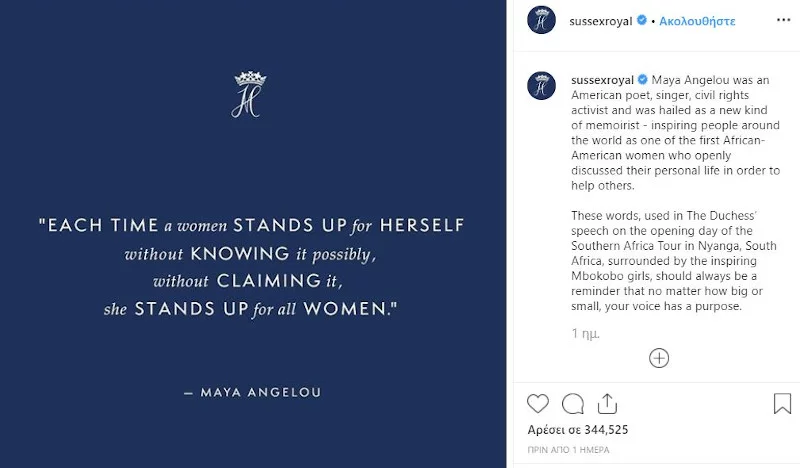Click the 1 ημ. caption timestamp

pyautogui.click(x=585, y=333)
